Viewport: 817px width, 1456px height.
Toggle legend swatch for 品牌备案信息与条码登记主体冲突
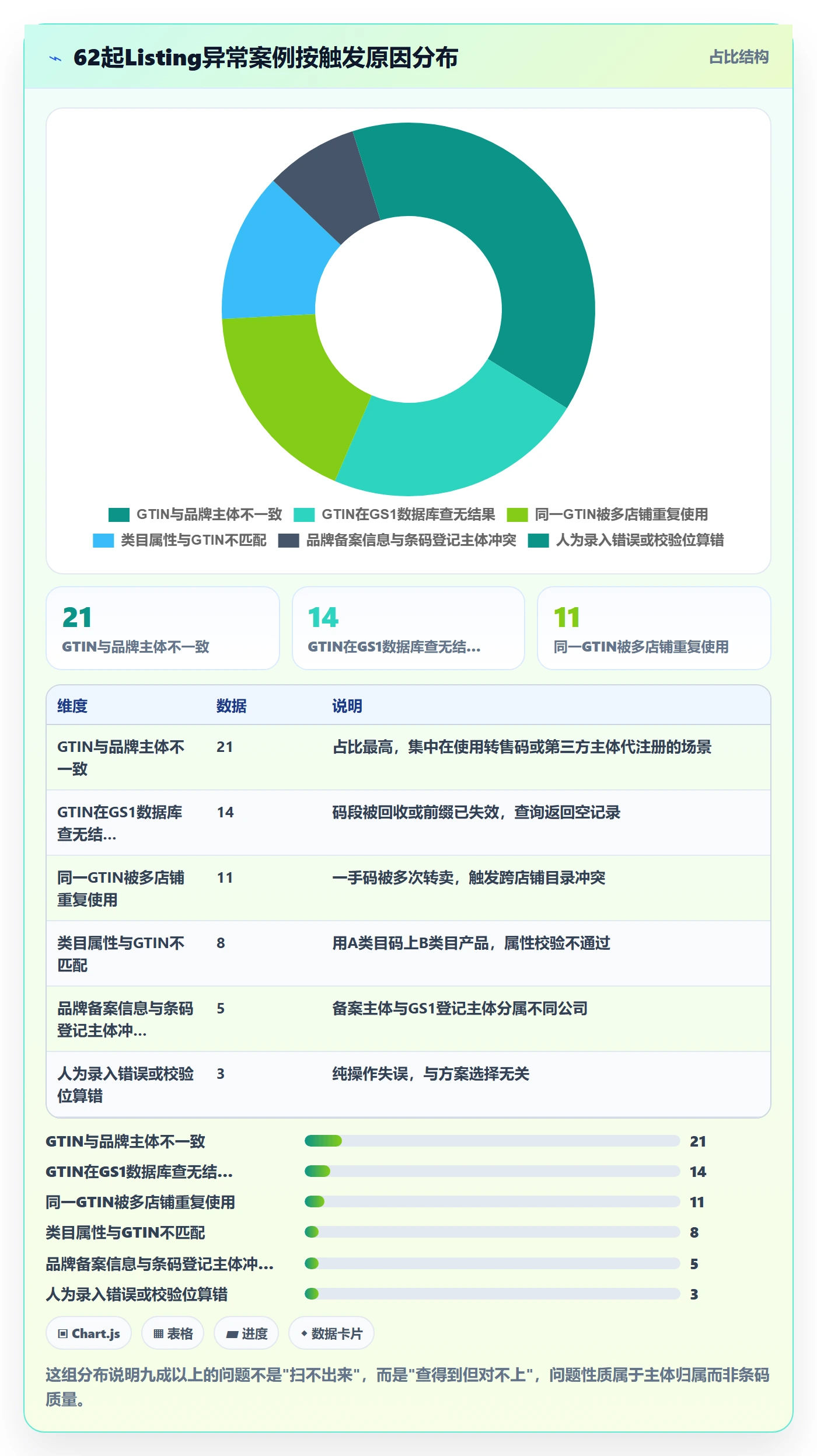289,541
